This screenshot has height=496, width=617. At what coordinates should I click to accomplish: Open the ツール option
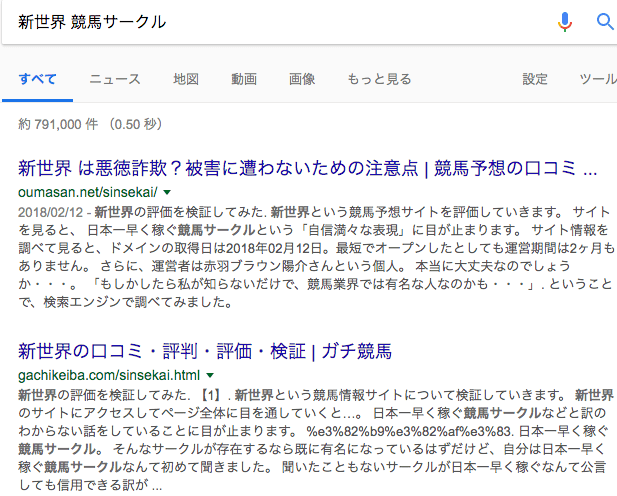(598, 79)
